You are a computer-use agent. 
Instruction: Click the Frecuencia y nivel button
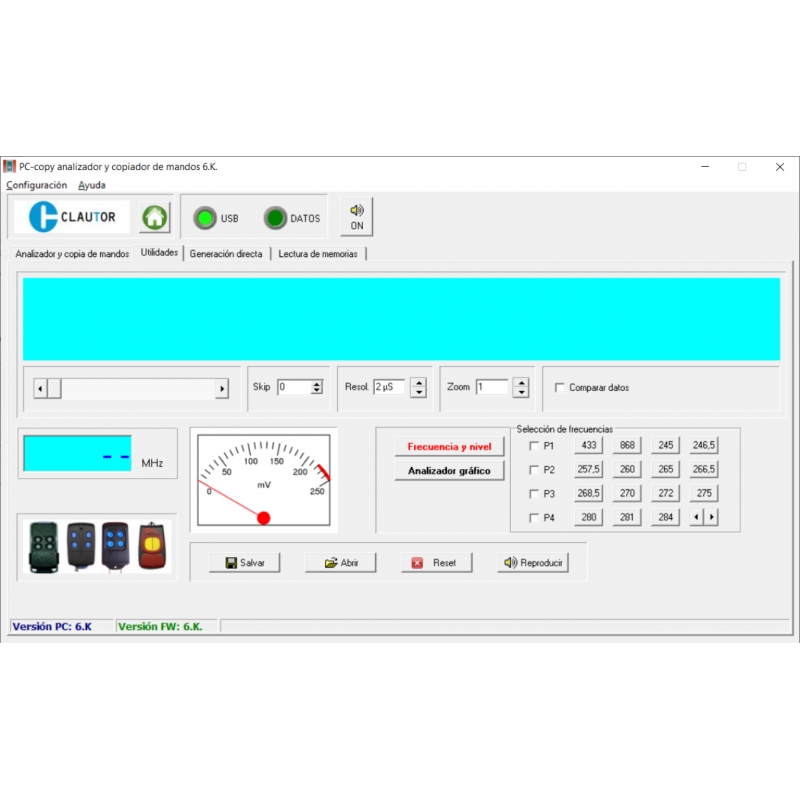(449, 446)
